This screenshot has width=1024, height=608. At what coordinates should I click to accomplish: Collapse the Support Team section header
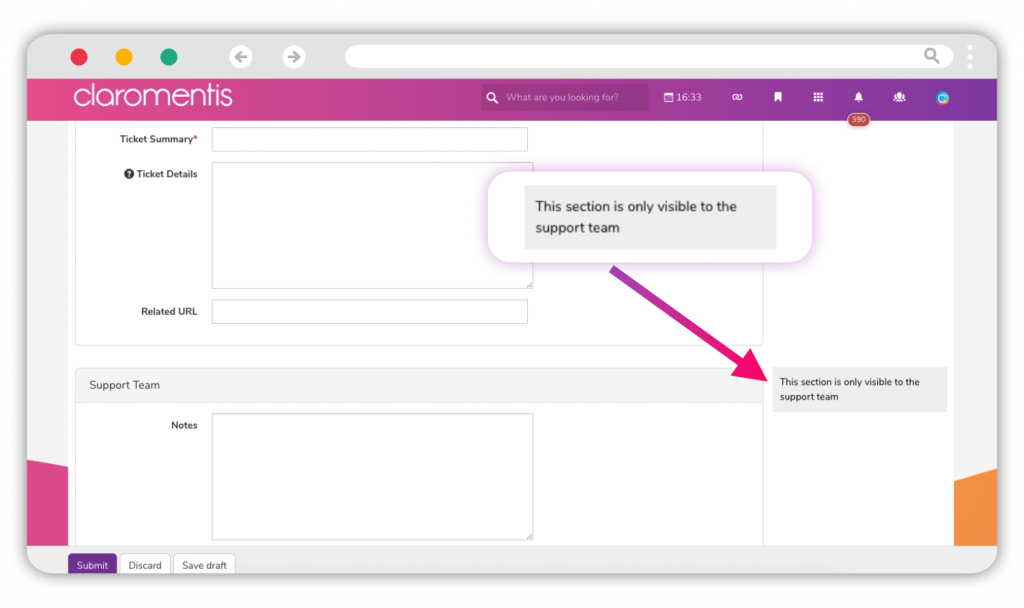[x=124, y=385]
